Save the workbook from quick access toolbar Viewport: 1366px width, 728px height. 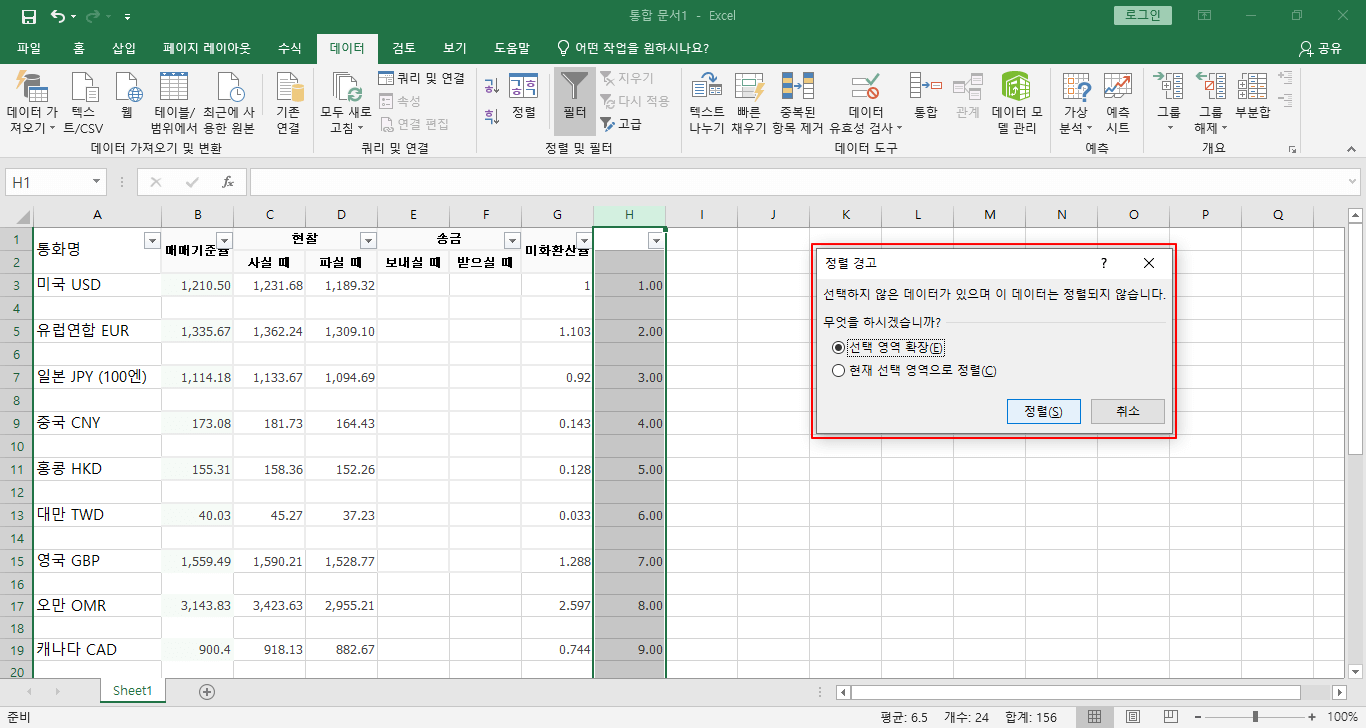[x=29, y=16]
